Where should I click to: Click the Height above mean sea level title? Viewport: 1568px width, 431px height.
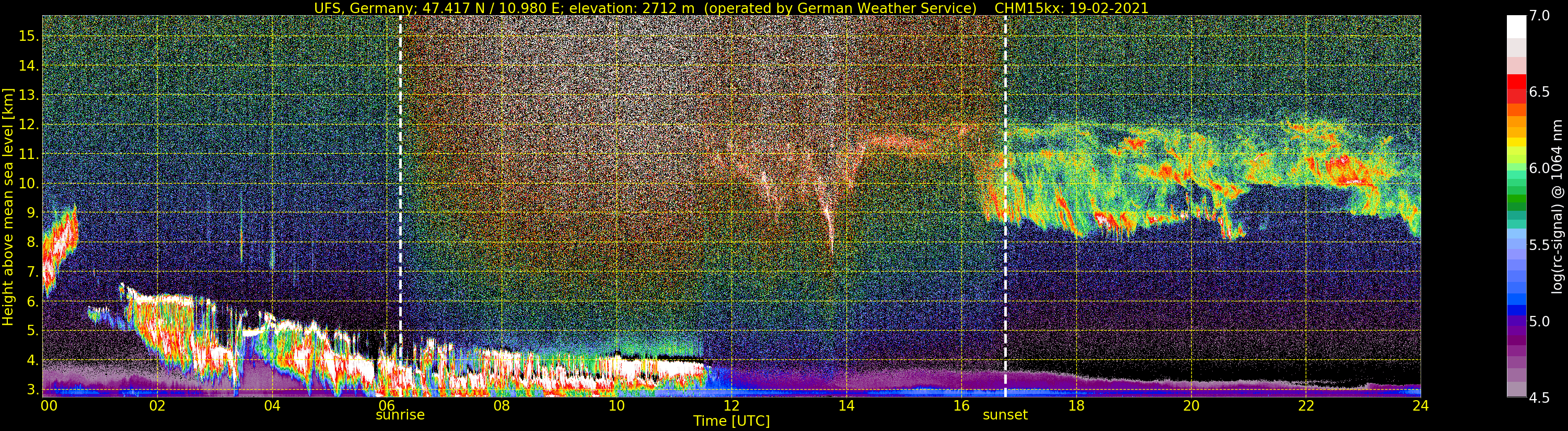pos(8,206)
